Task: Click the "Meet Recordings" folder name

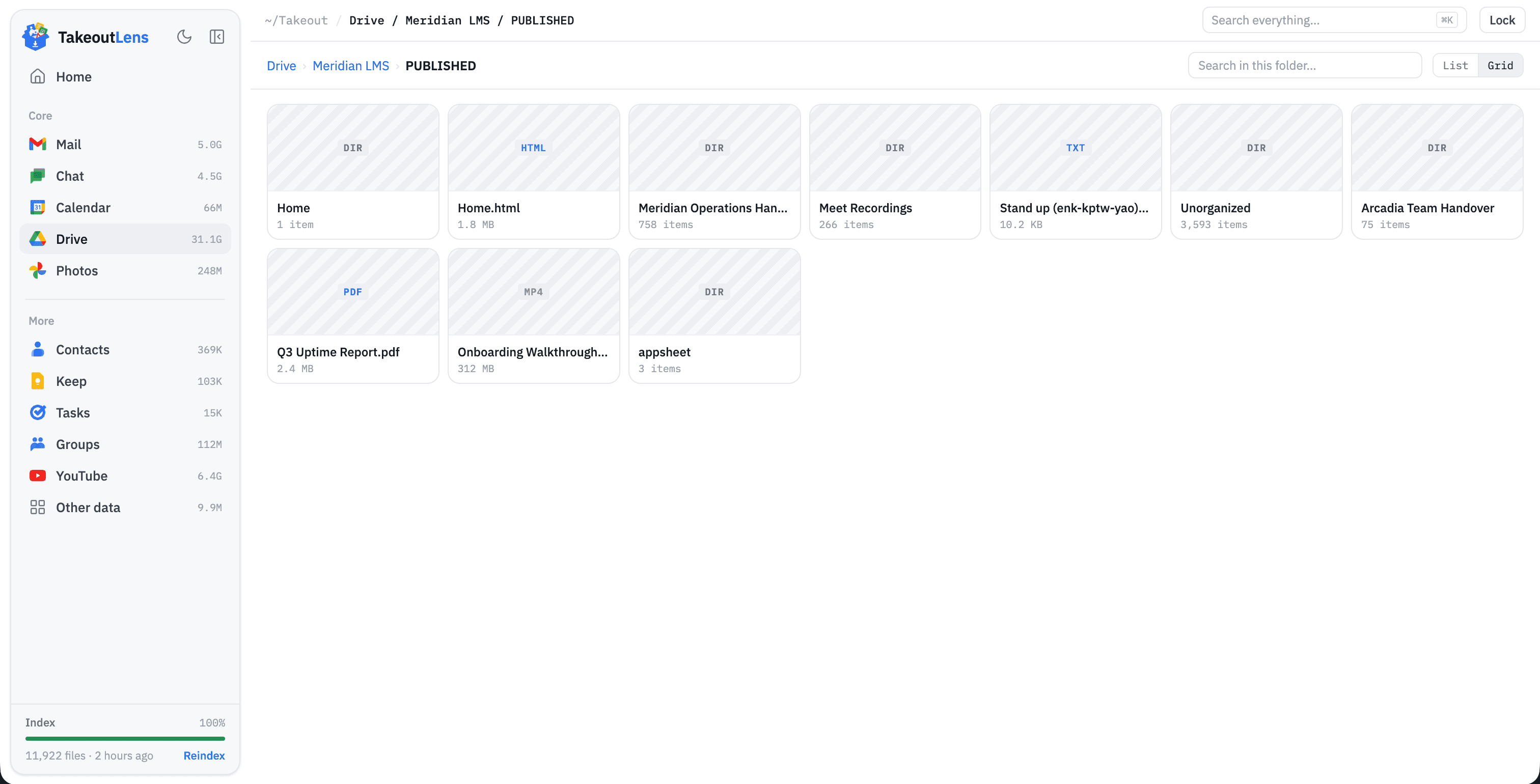Action: pyautogui.click(x=866, y=208)
